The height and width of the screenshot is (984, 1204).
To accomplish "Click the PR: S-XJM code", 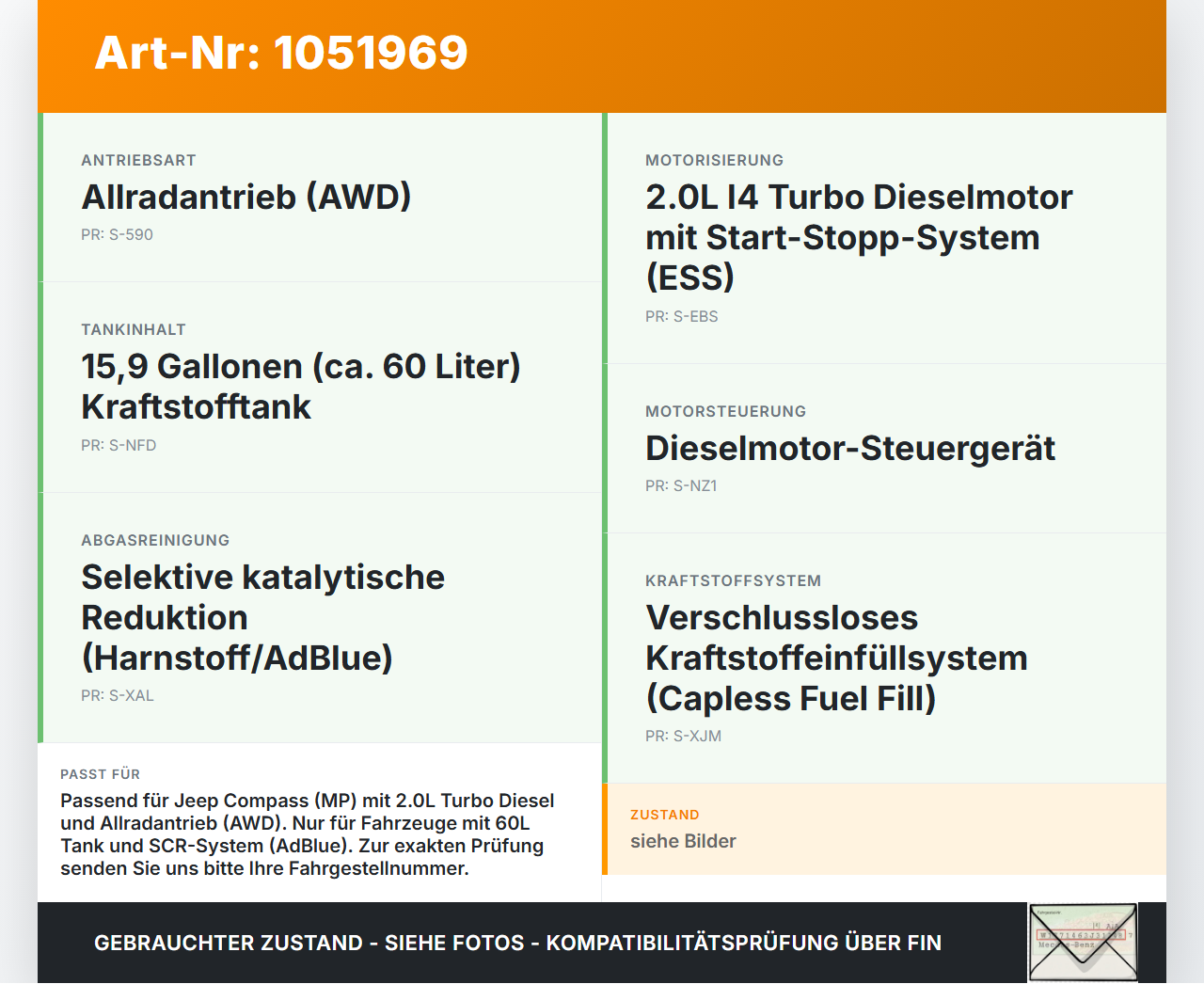I will (x=683, y=736).
